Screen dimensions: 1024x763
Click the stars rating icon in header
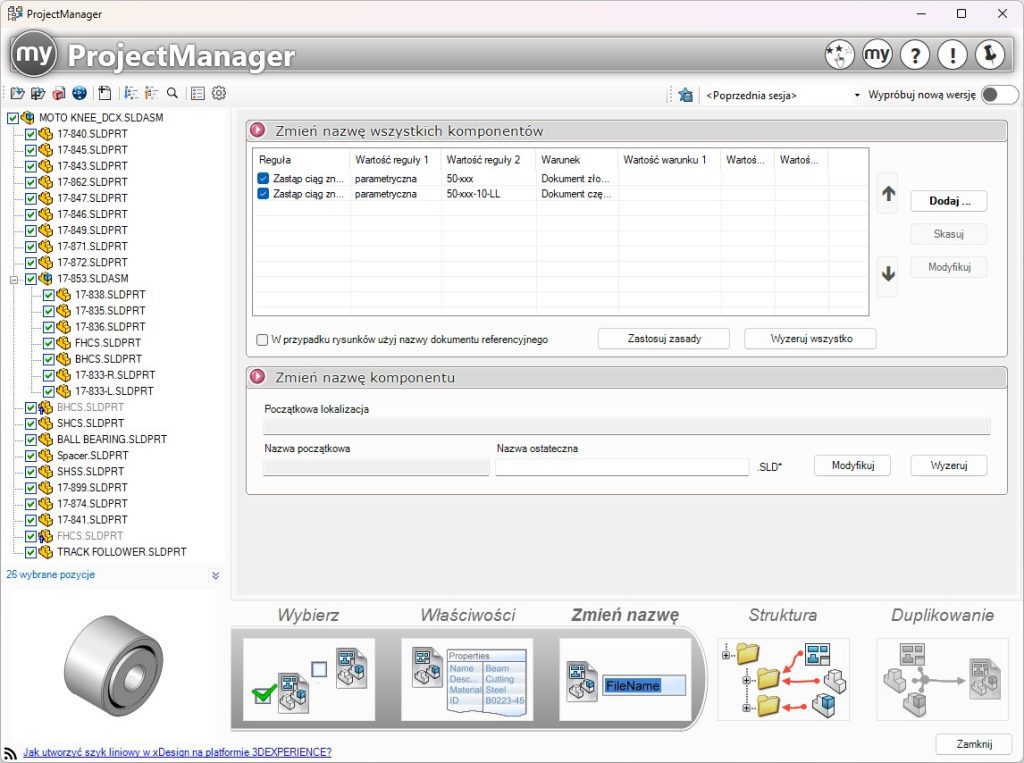(x=839, y=54)
